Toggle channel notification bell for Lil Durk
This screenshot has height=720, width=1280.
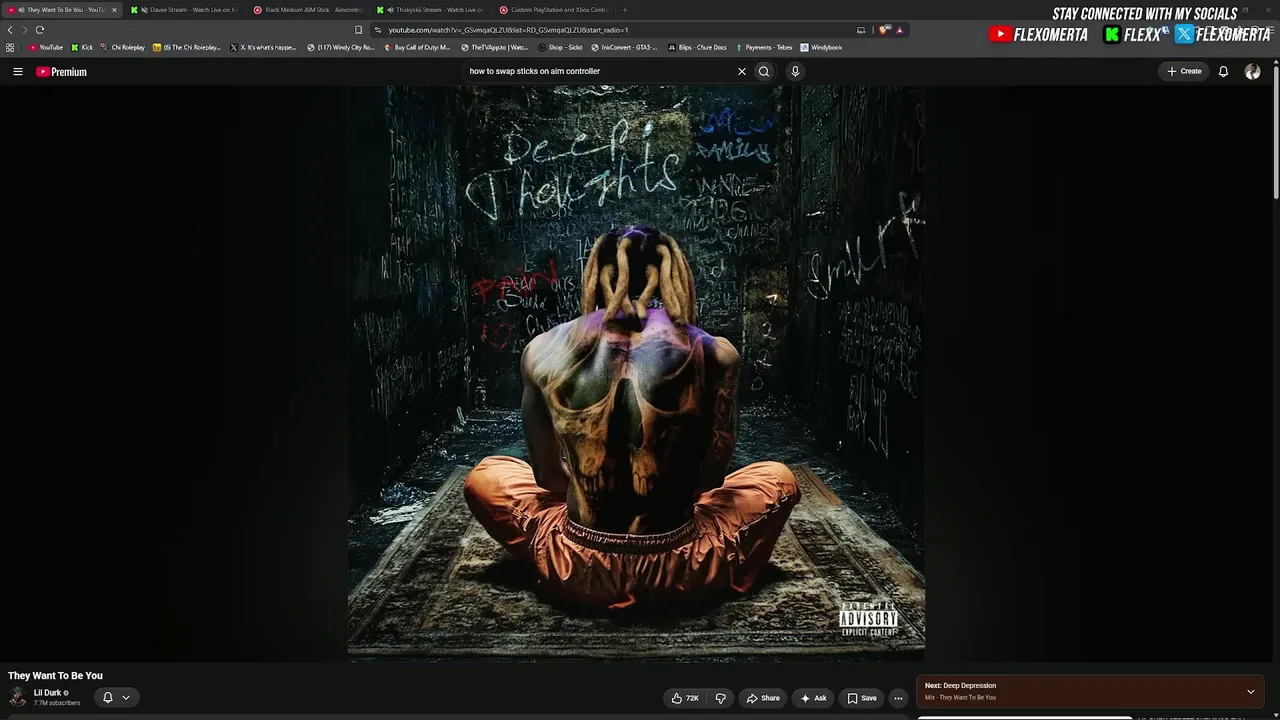point(108,698)
